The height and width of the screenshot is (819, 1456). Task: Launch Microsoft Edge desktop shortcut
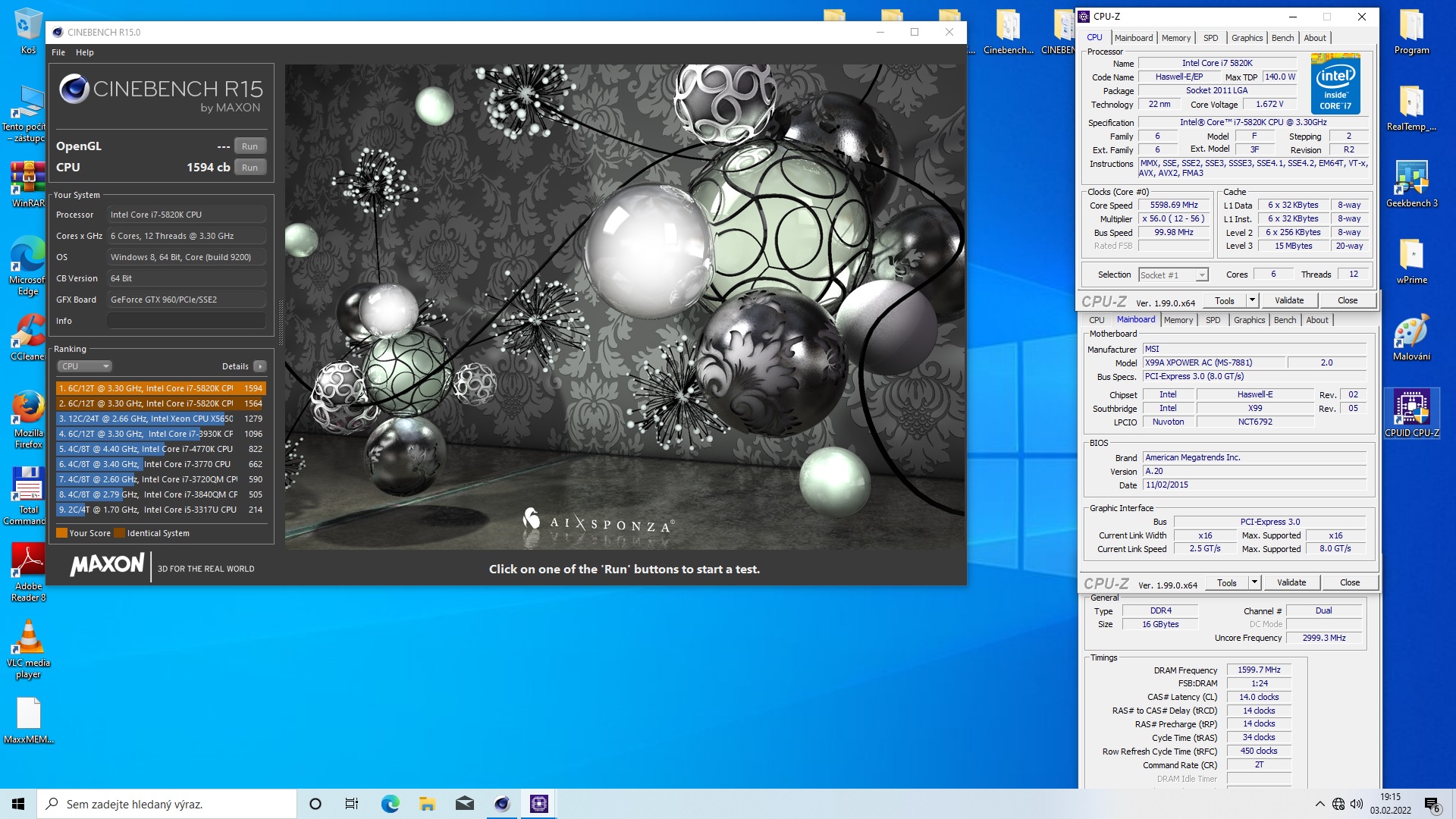[x=28, y=265]
